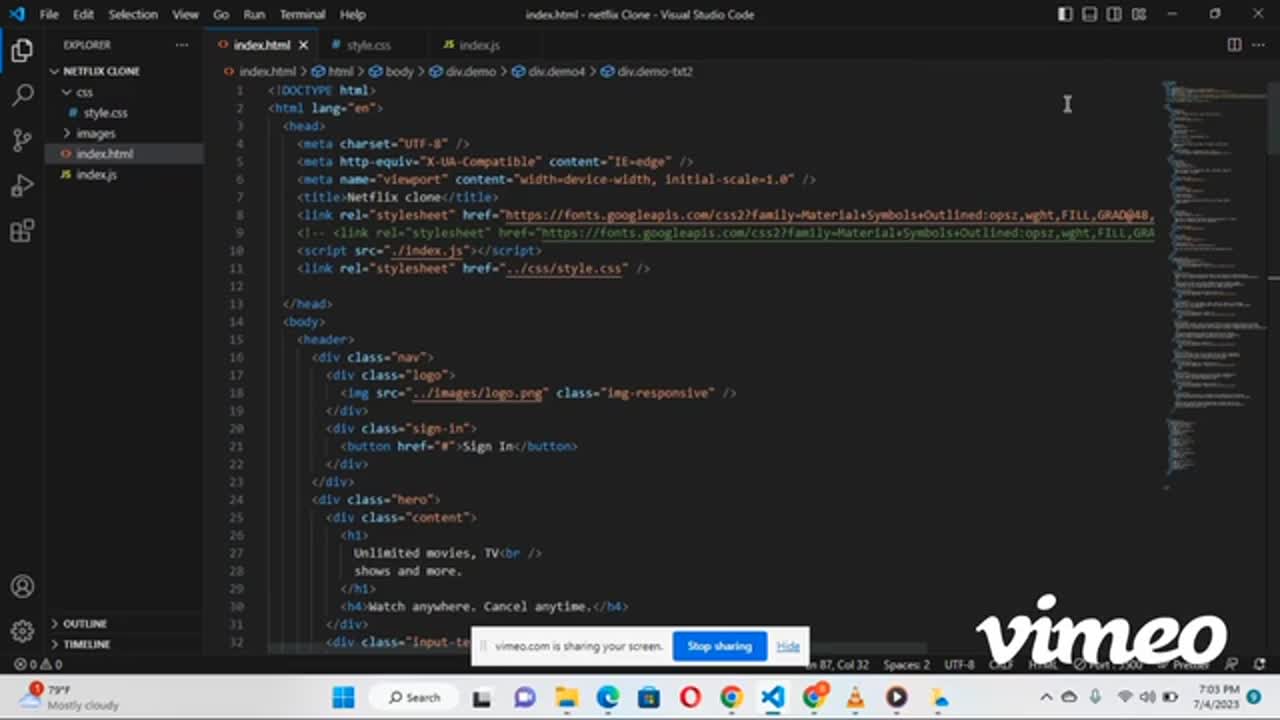Open the Terminal menu
This screenshot has height=720, width=1280.
(302, 15)
